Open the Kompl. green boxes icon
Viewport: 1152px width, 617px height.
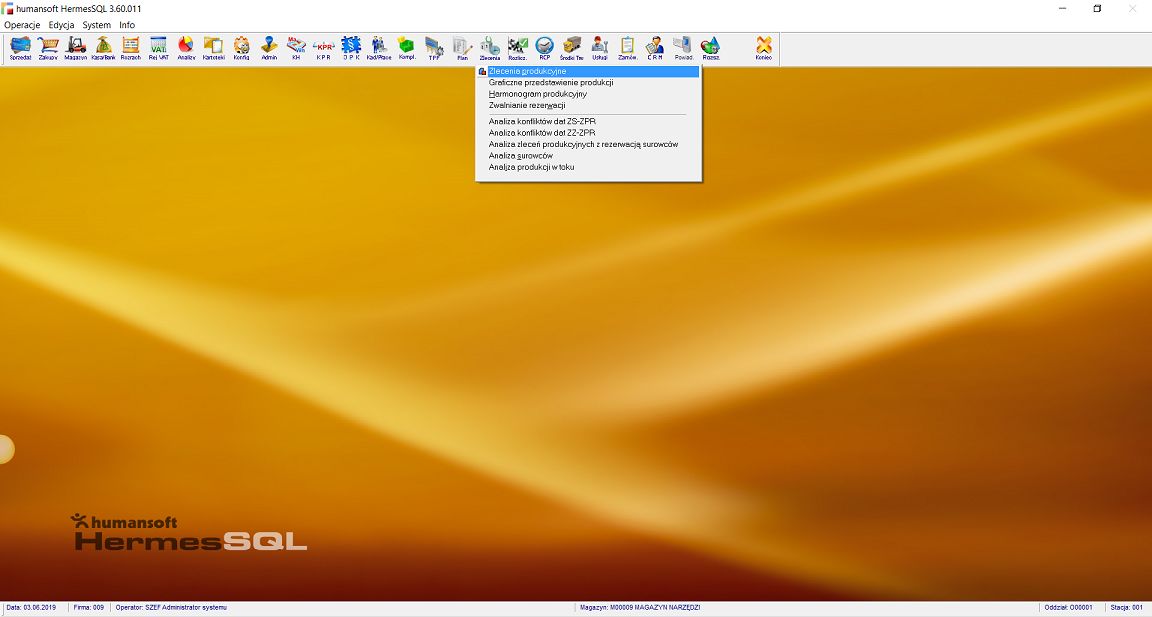click(x=406, y=48)
